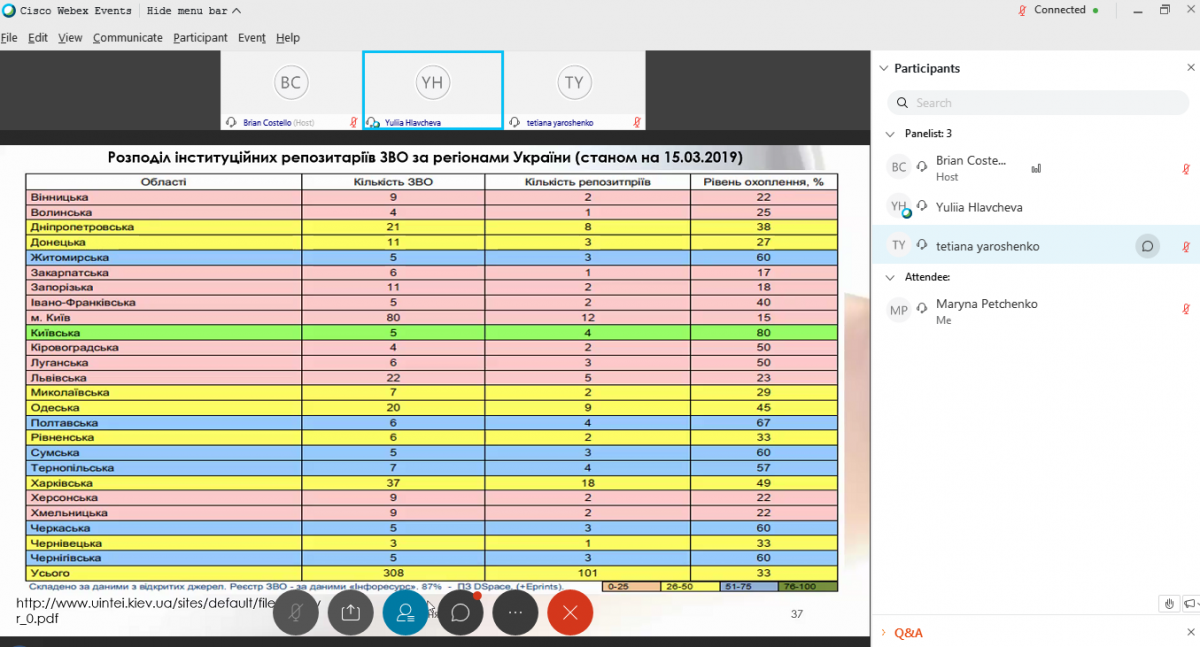Image resolution: width=1200 pixels, height=647 pixels.
Task: Click Hide menu bar
Action: (x=193, y=11)
